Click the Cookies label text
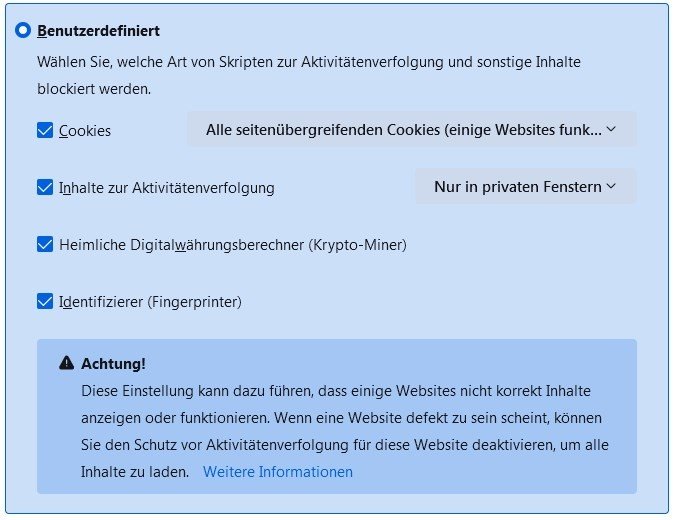Screen dimensions: 676x520 [85, 131]
